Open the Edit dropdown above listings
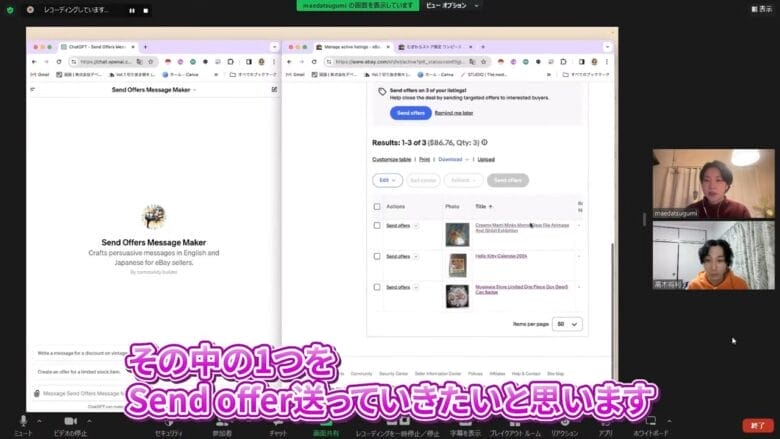 pos(387,180)
